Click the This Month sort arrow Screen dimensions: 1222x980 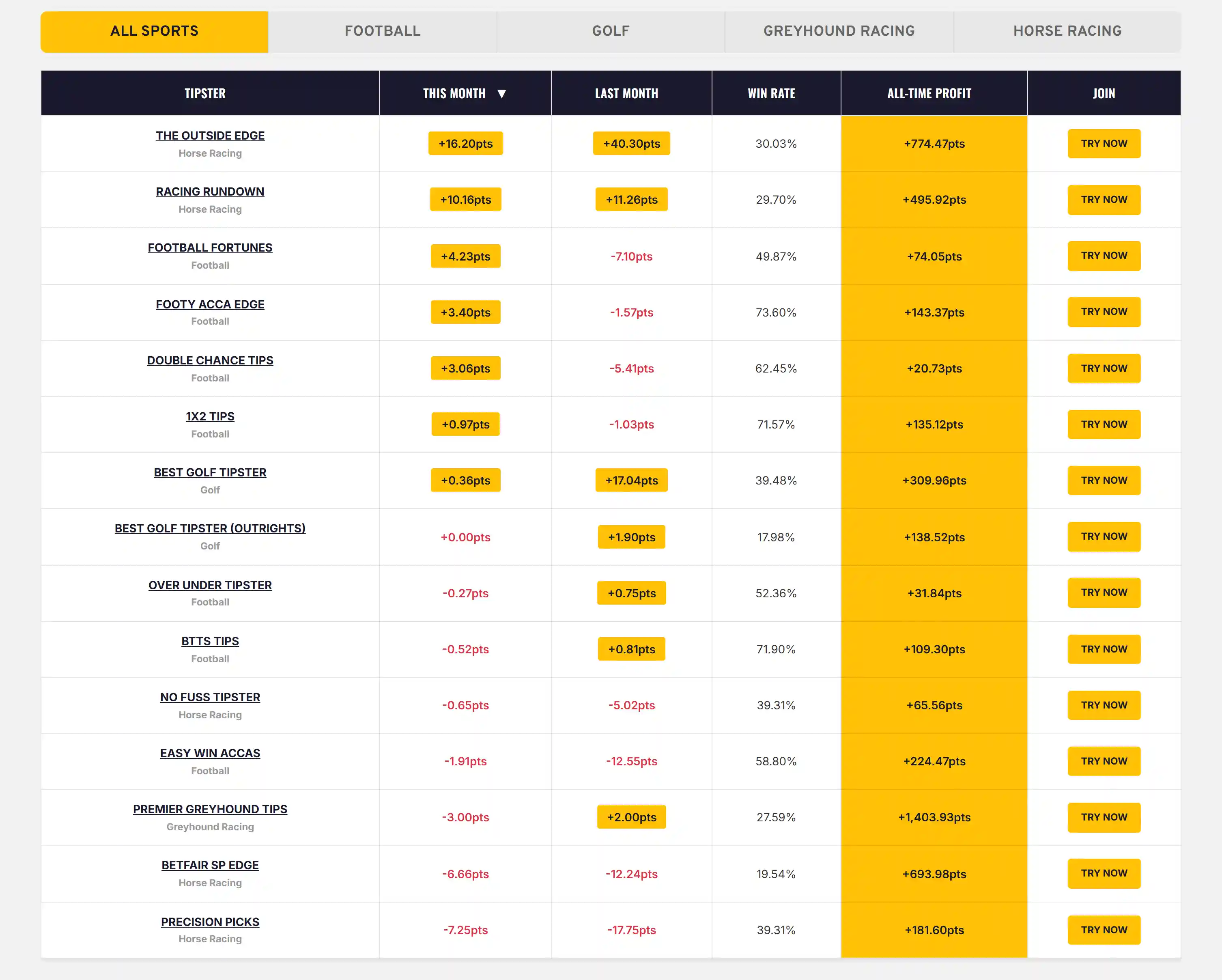(501, 93)
